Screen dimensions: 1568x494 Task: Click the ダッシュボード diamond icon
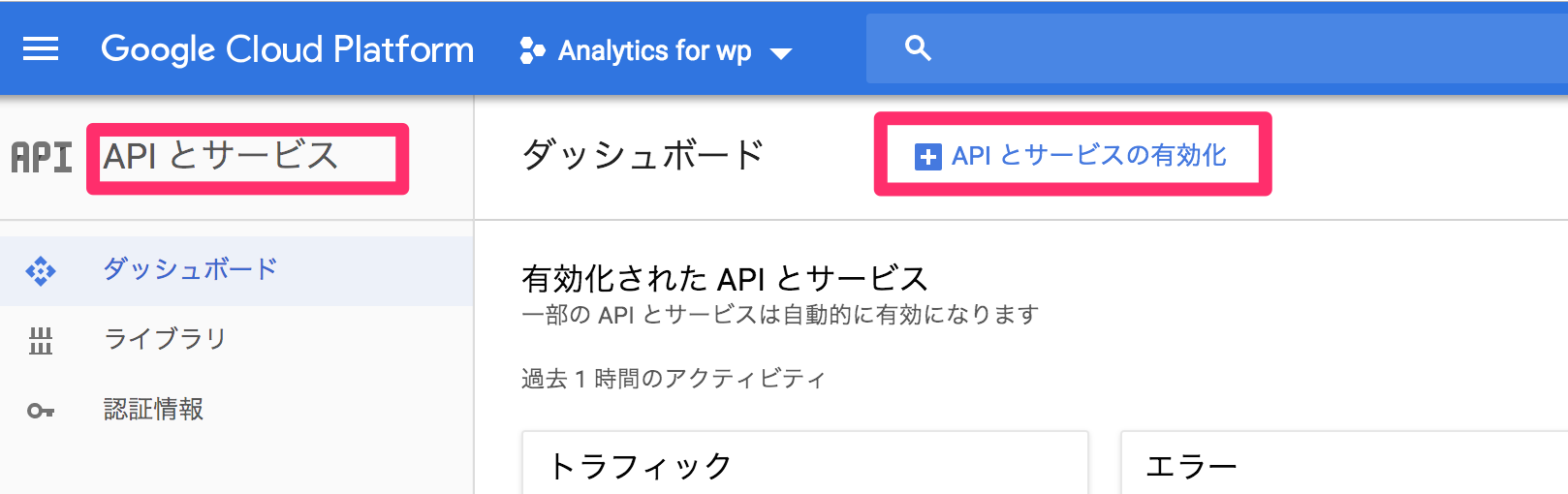(41, 271)
